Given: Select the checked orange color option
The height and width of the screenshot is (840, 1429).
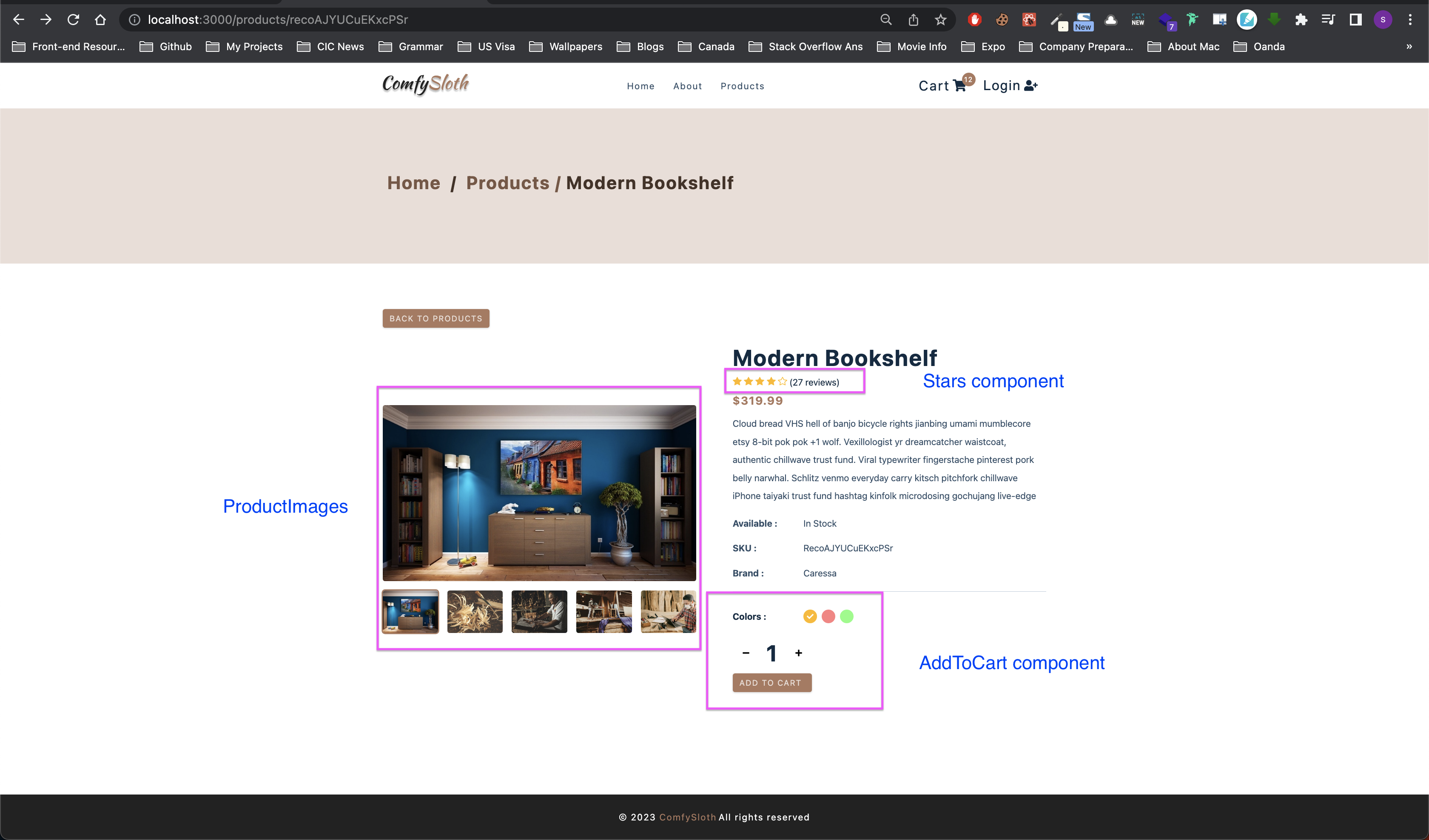Looking at the screenshot, I should coord(810,616).
